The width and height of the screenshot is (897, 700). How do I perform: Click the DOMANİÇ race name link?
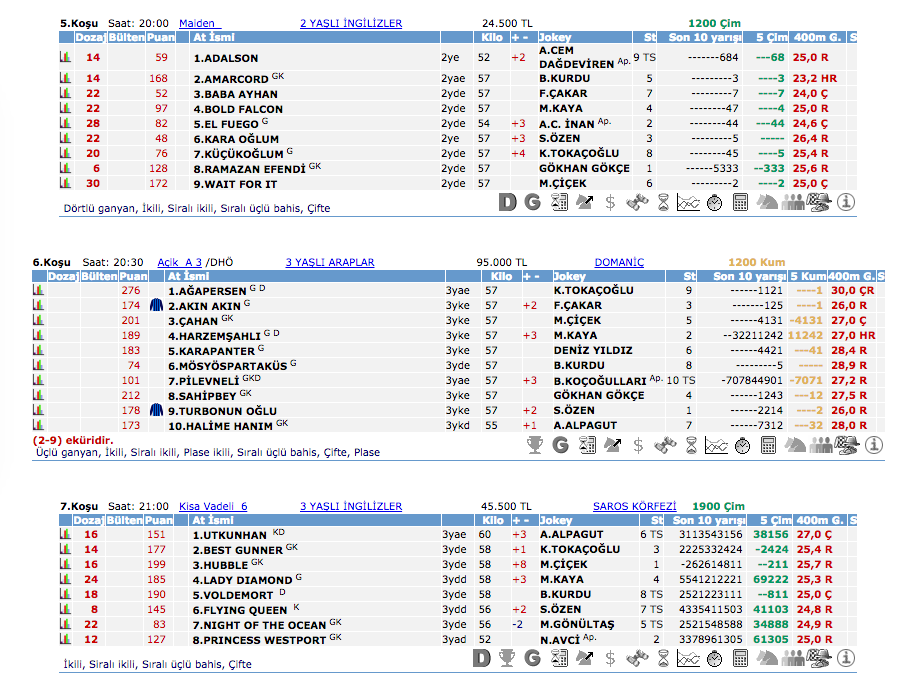pos(619,263)
